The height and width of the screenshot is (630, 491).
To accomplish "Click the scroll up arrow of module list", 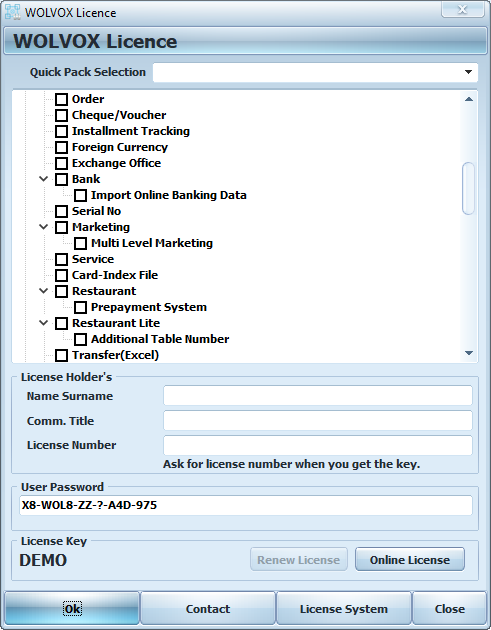I will [468, 99].
